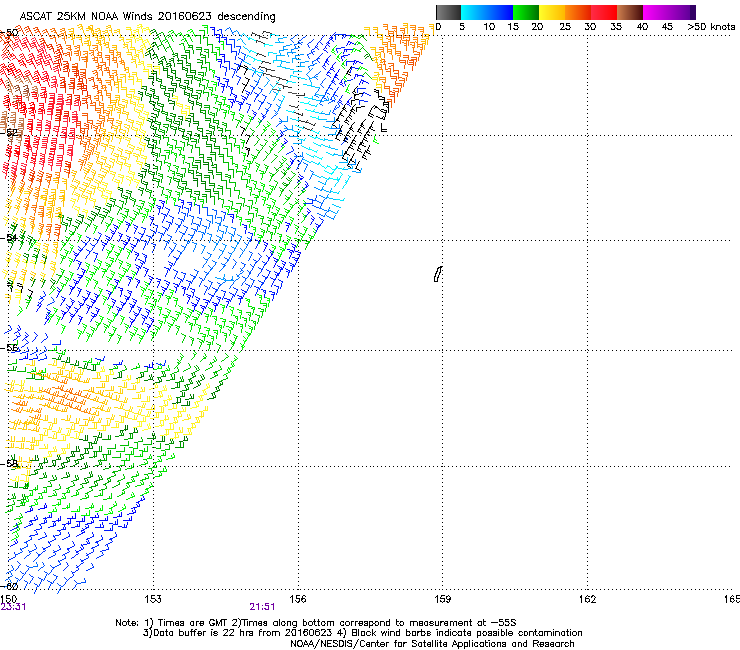Image resolution: width=740 pixels, height=650 pixels.
Task: Click the latitude label '-56'
Action: click(x=10, y=348)
